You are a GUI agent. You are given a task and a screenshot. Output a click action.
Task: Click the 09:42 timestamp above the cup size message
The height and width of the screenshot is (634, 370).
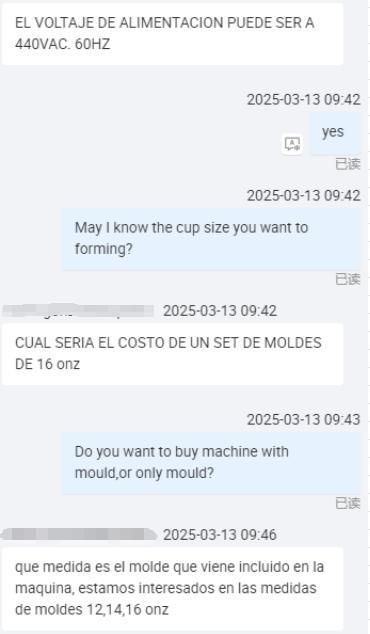(x=304, y=196)
